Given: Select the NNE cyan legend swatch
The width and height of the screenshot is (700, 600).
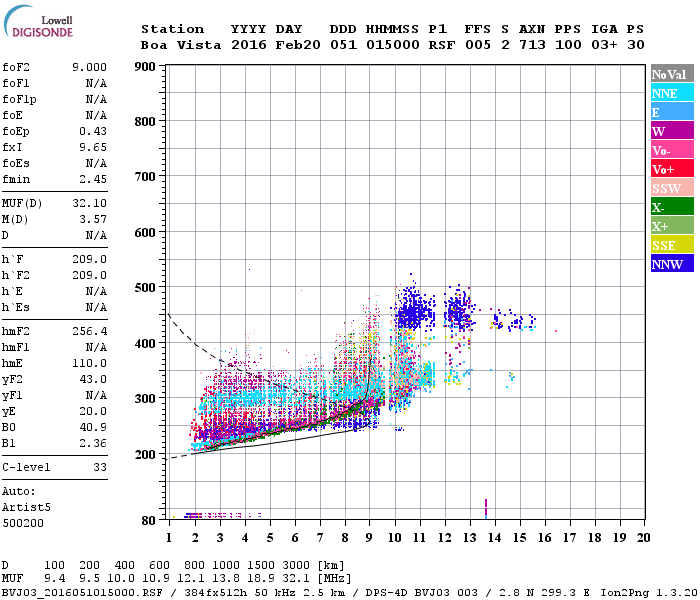Looking at the screenshot, I should click(x=672, y=93).
